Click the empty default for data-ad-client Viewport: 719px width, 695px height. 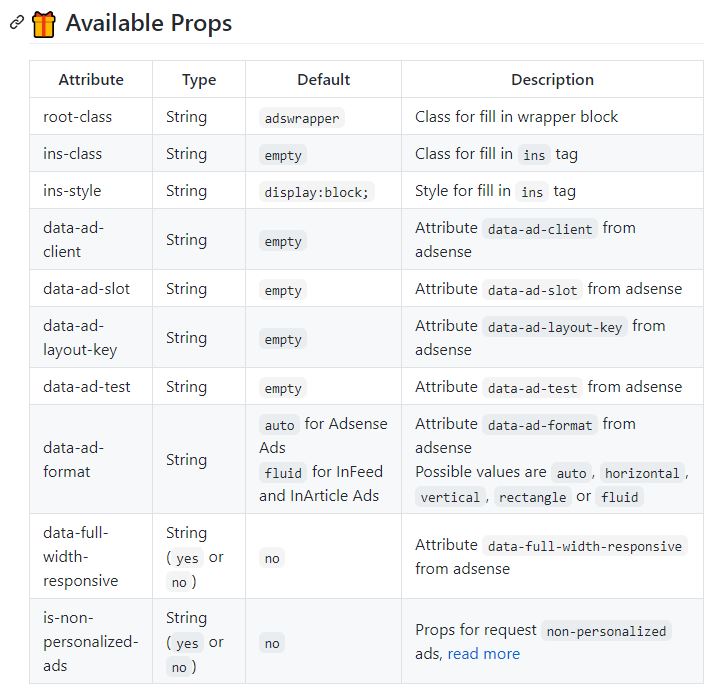point(283,241)
